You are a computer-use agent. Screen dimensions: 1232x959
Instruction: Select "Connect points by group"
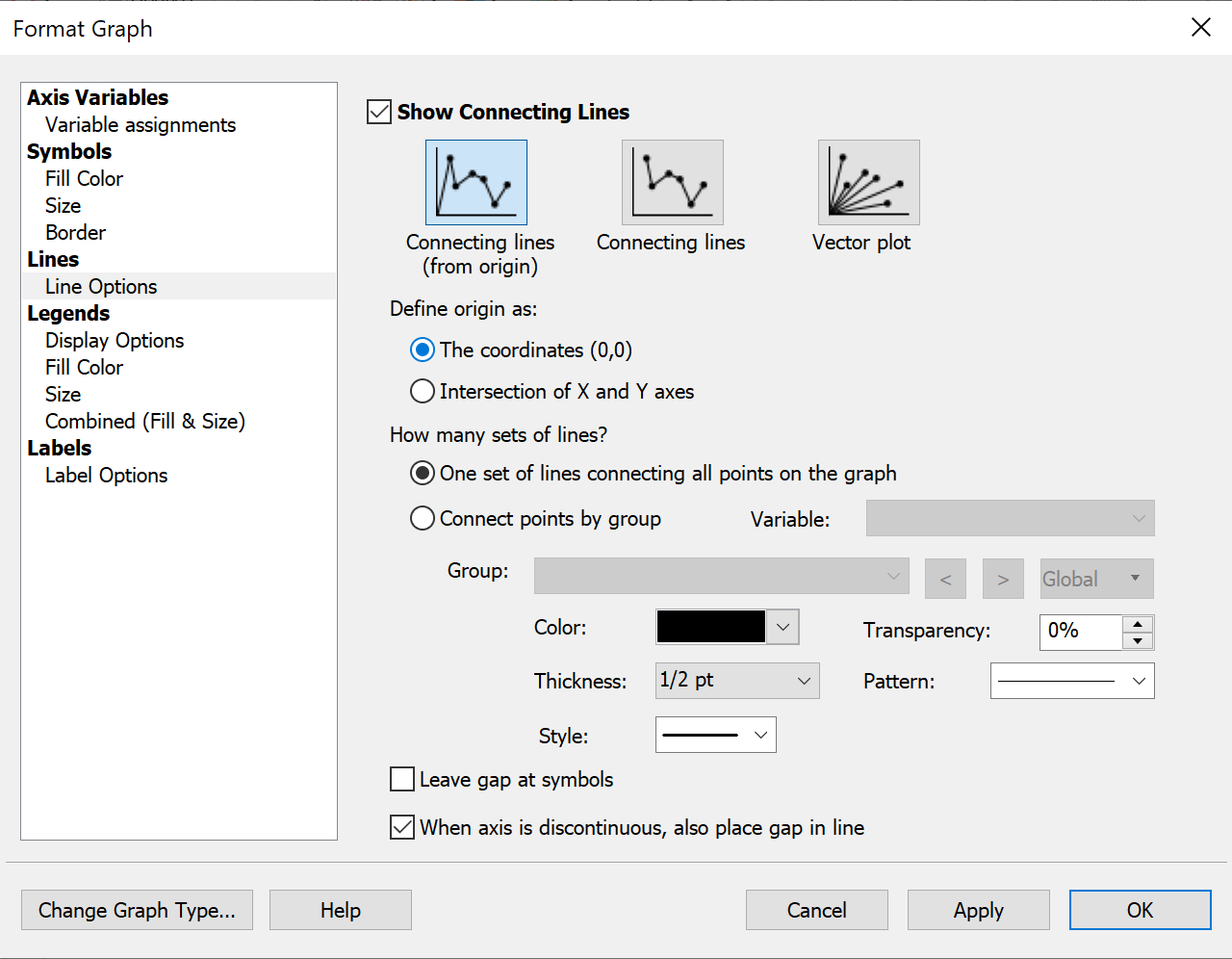tap(422, 518)
